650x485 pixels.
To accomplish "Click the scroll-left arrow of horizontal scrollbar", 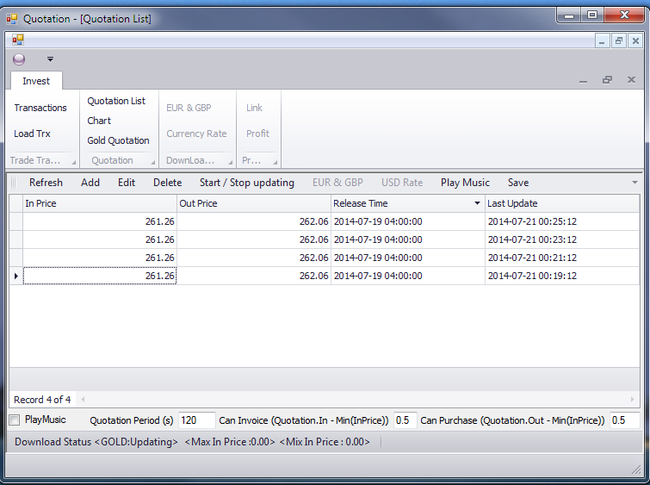I will point(83,400).
